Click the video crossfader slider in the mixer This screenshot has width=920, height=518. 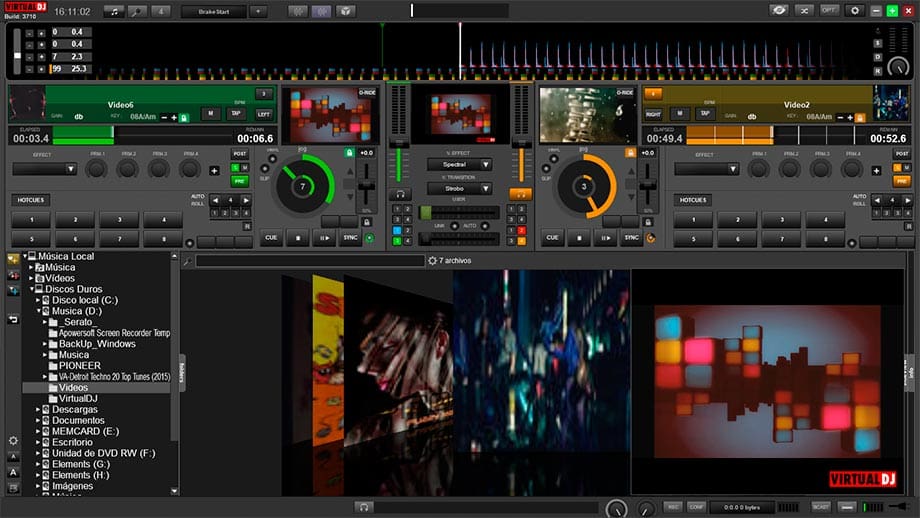click(x=459, y=239)
